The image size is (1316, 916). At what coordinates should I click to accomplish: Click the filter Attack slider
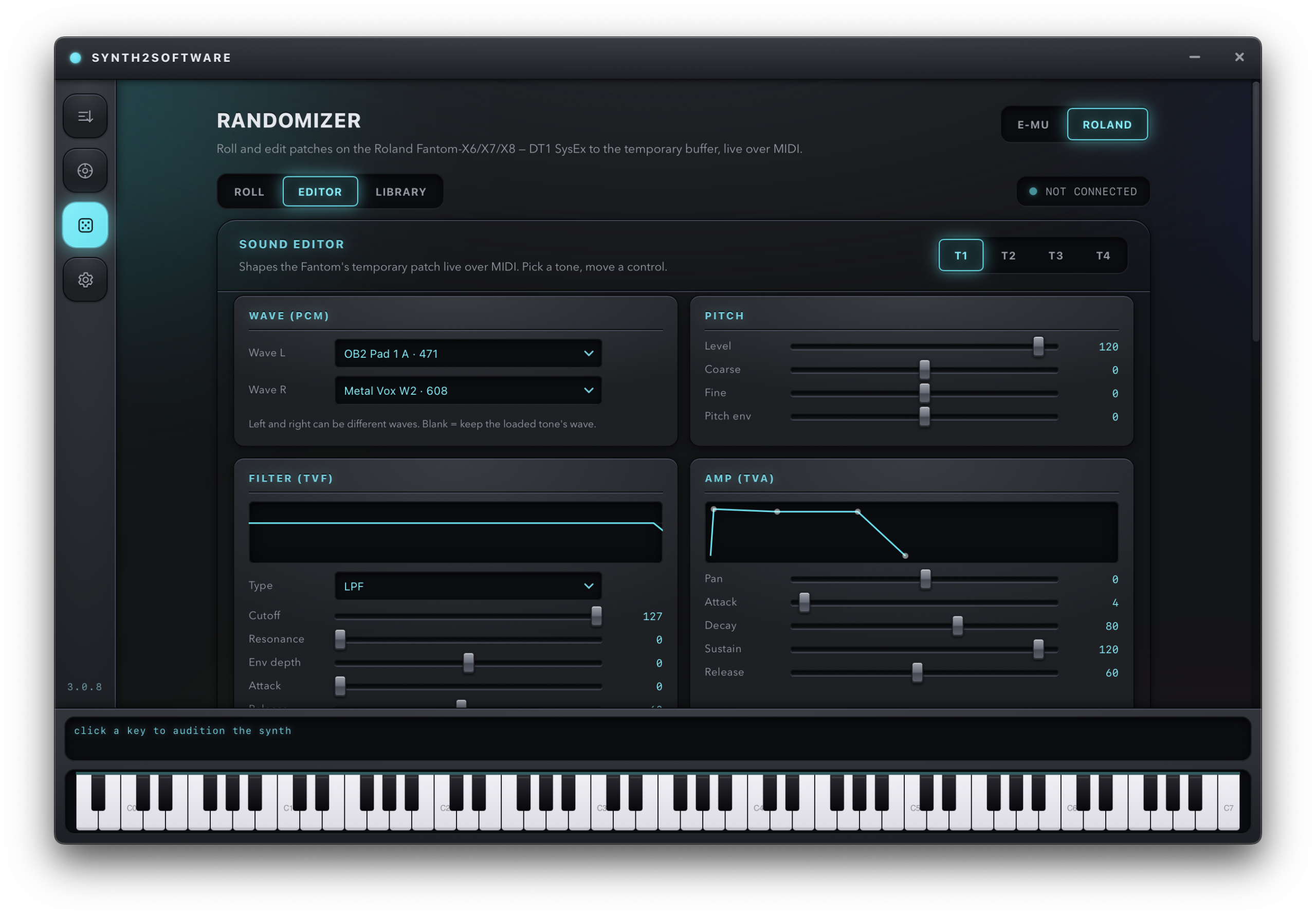coord(468,686)
